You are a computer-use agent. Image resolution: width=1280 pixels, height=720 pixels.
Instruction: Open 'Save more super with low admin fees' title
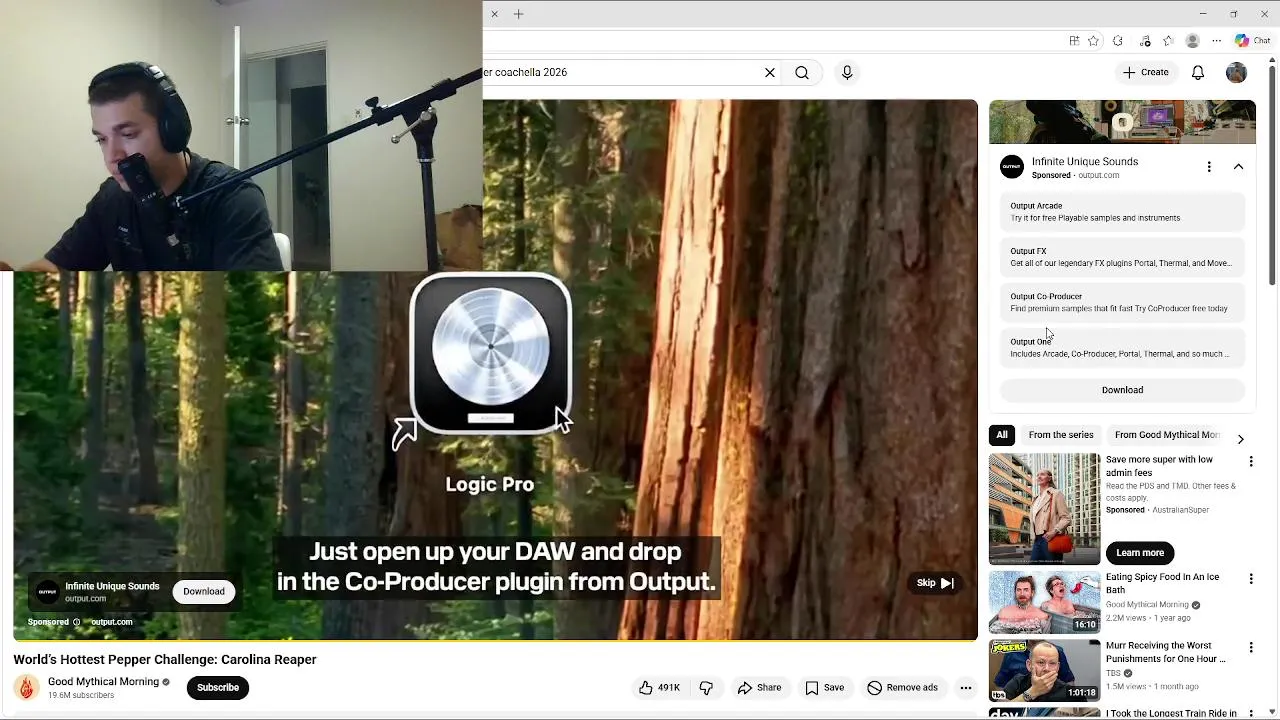tap(1159, 466)
